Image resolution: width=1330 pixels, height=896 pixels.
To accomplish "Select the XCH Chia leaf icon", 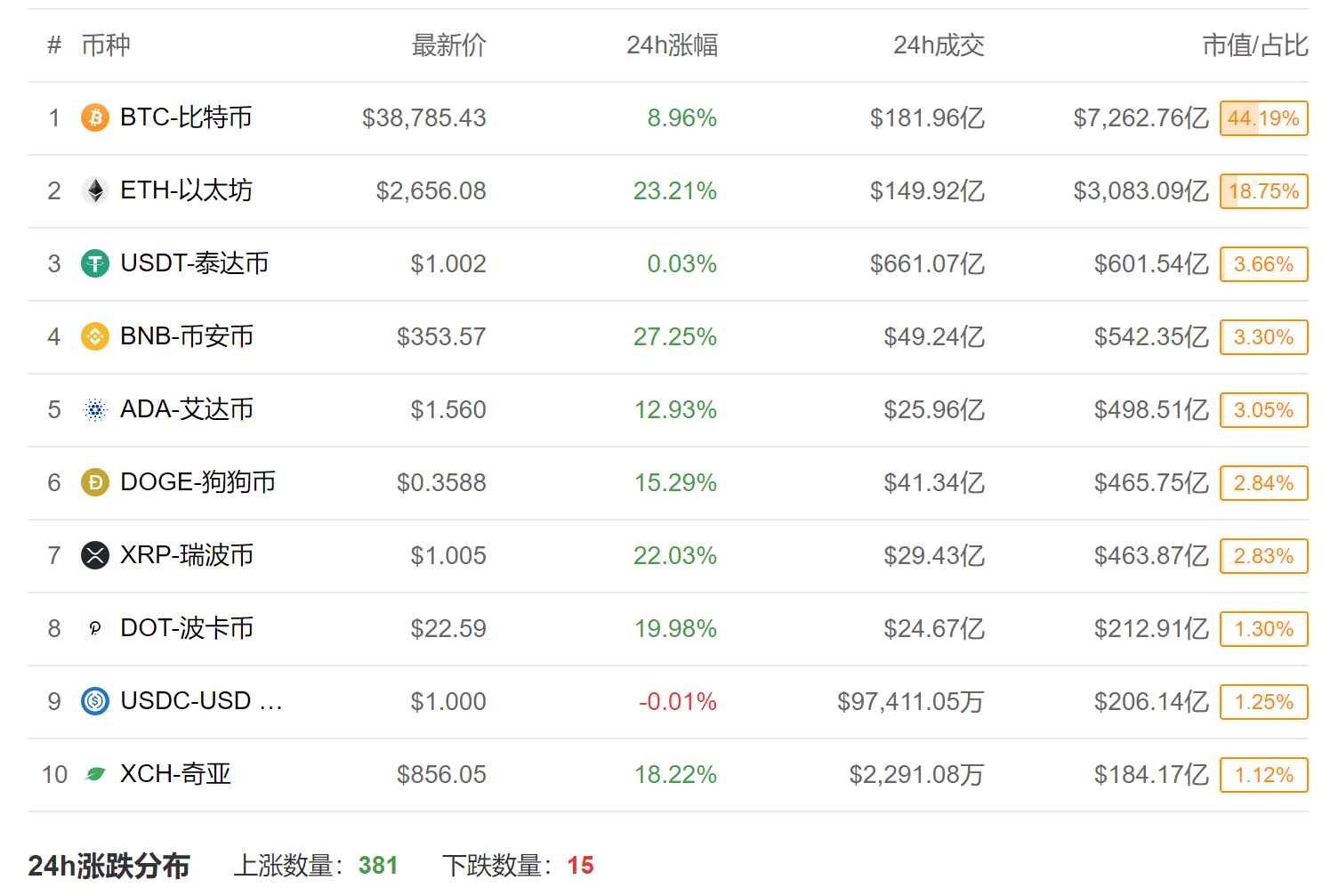I will (93, 774).
